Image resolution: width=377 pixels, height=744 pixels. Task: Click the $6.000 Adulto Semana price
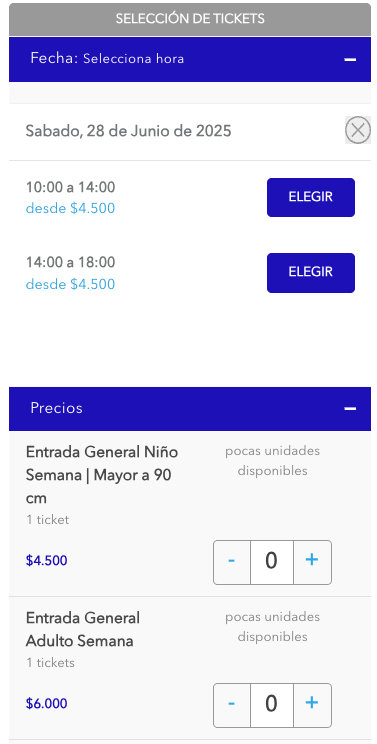click(x=46, y=704)
